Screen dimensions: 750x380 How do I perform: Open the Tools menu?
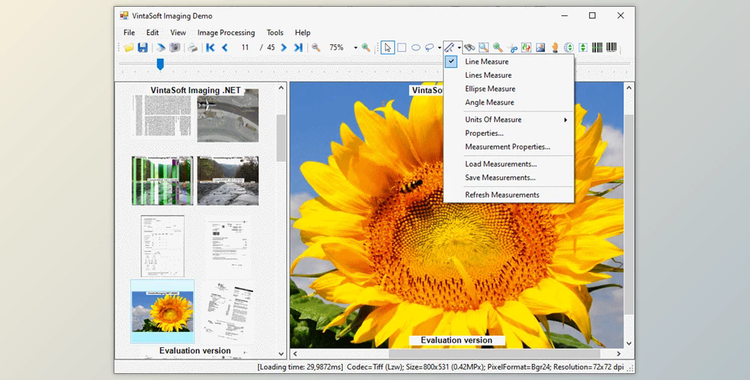point(275,33)
